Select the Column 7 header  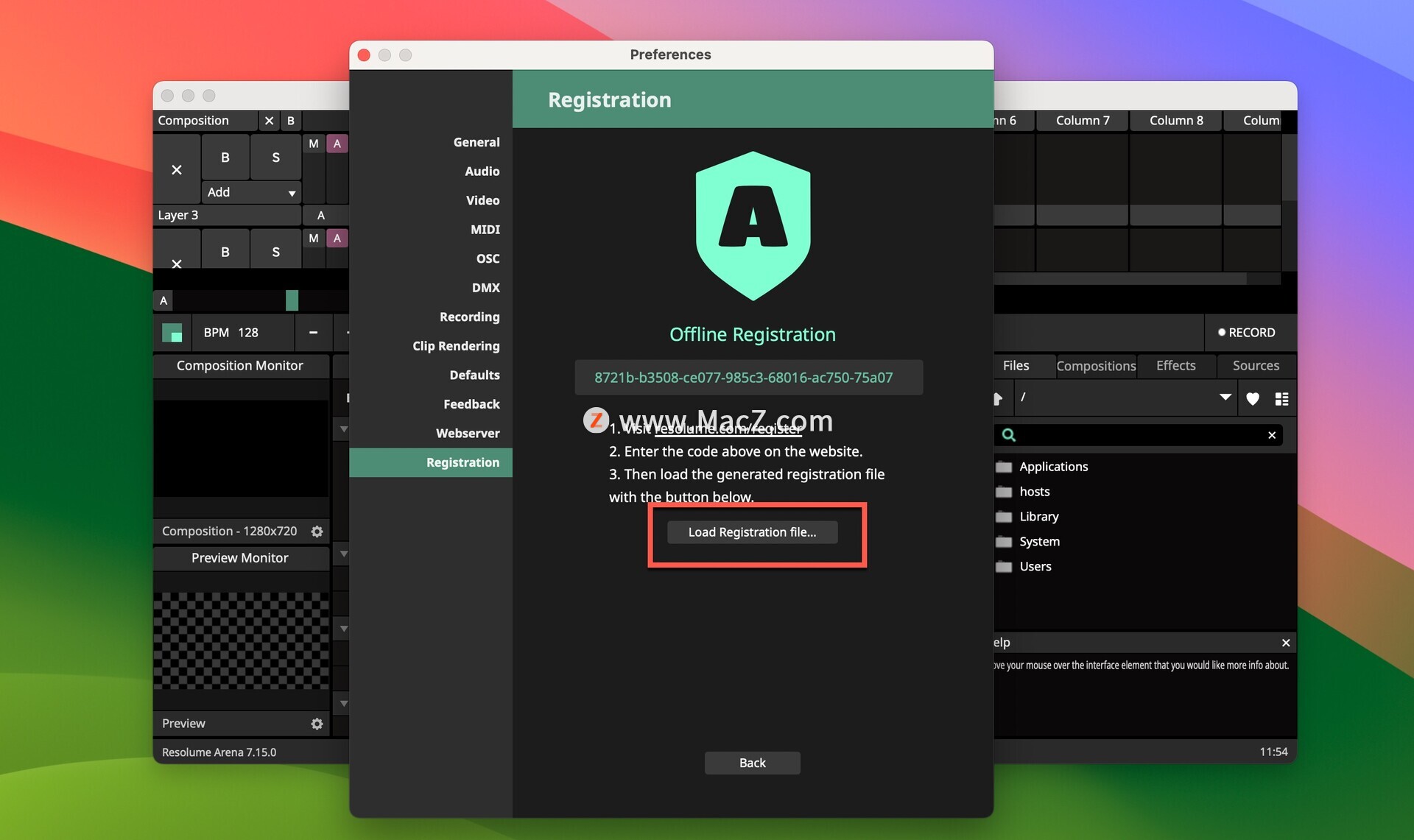click(1083, 121)
